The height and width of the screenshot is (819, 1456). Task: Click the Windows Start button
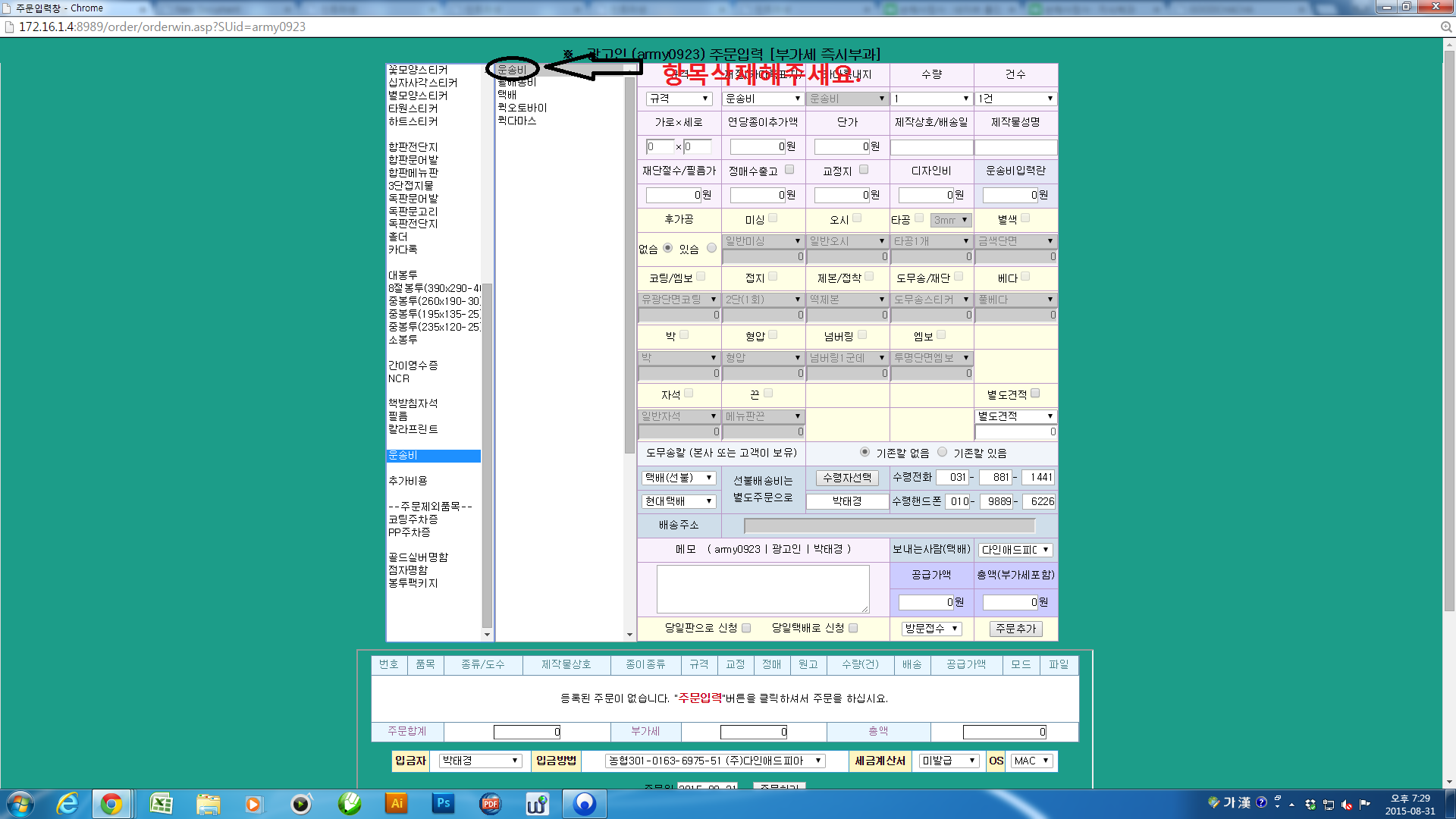tap(20, 804)
